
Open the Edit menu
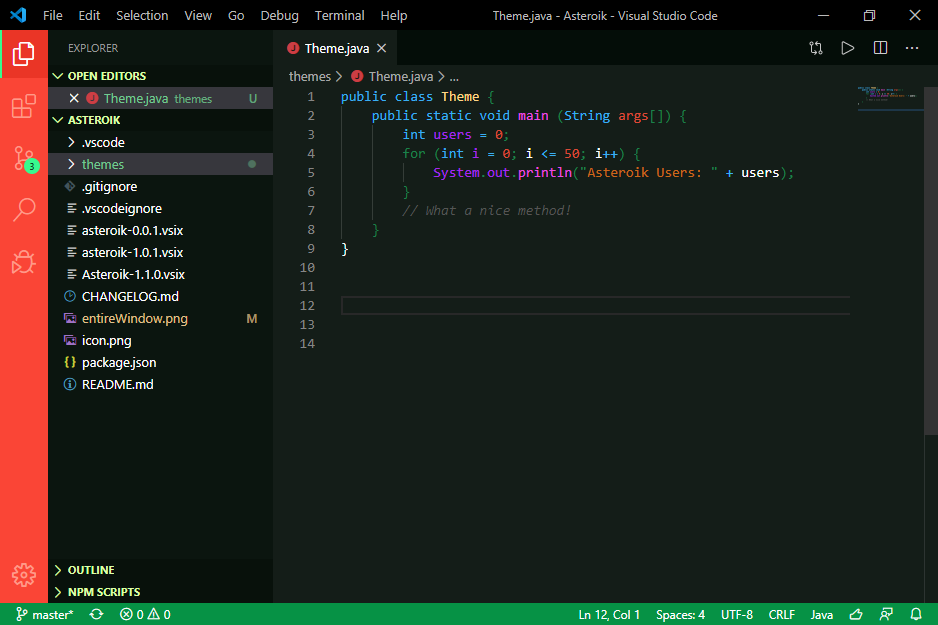click(89, 16)
